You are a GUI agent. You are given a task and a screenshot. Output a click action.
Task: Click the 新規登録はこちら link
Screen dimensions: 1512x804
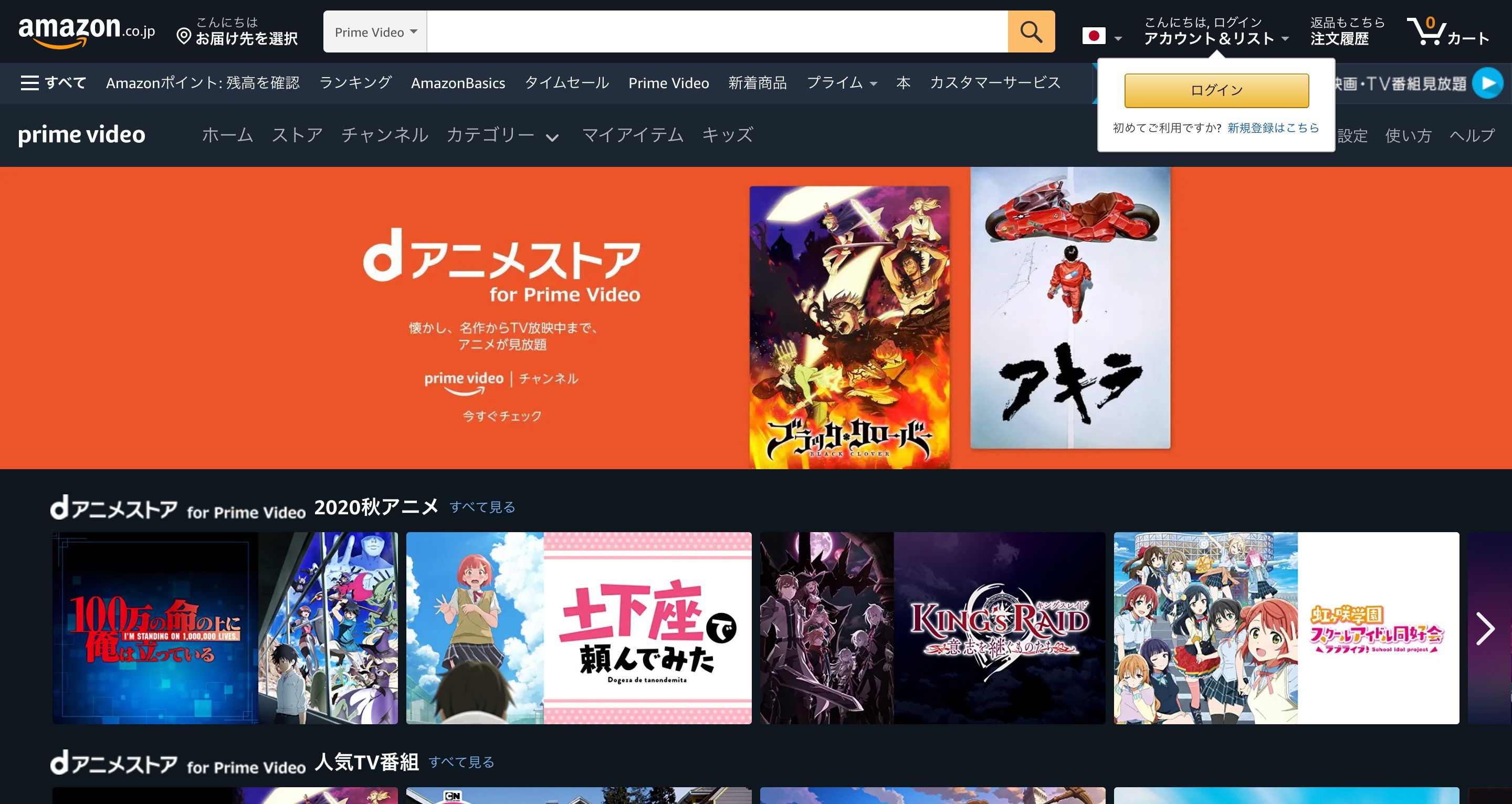coord(1273,128)
